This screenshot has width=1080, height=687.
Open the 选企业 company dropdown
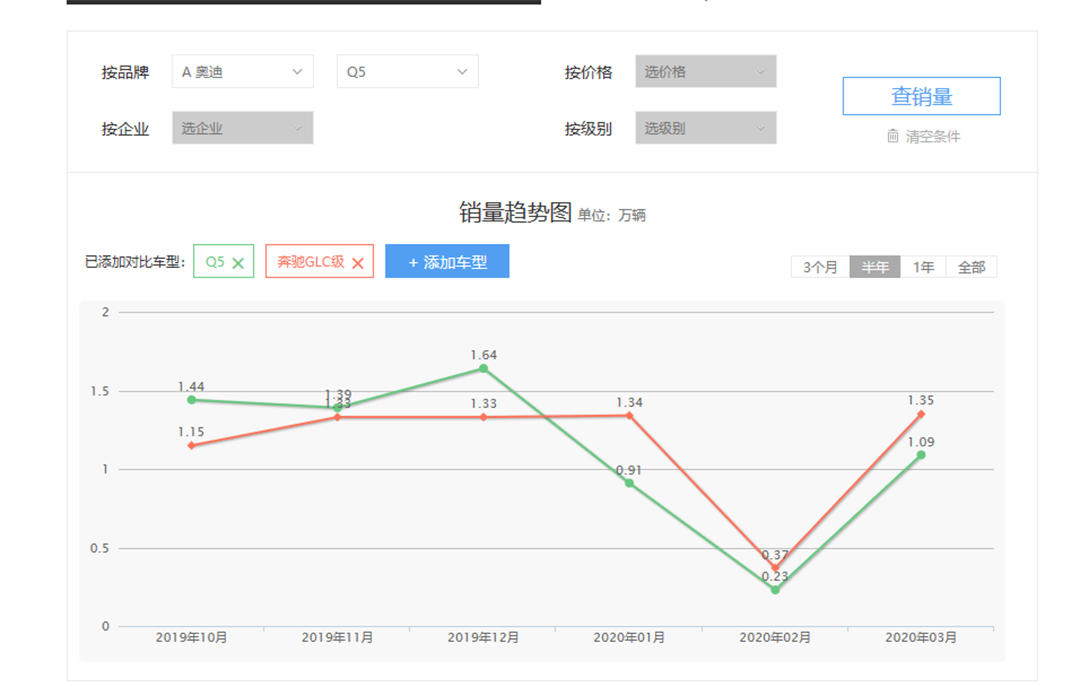click(x=242, y=128)
